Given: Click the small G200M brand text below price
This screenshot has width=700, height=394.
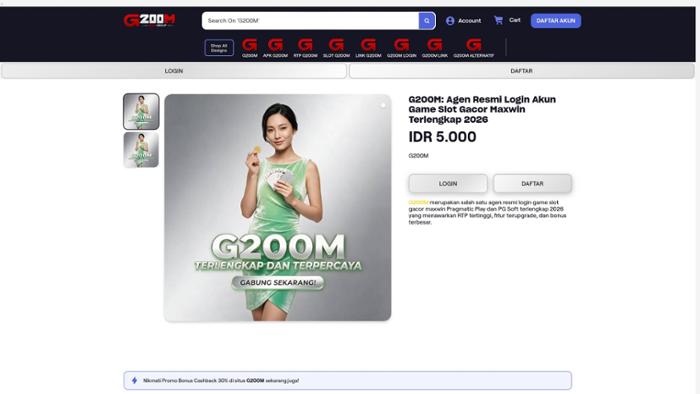Looking at the screenshot, I should [418, 156].
